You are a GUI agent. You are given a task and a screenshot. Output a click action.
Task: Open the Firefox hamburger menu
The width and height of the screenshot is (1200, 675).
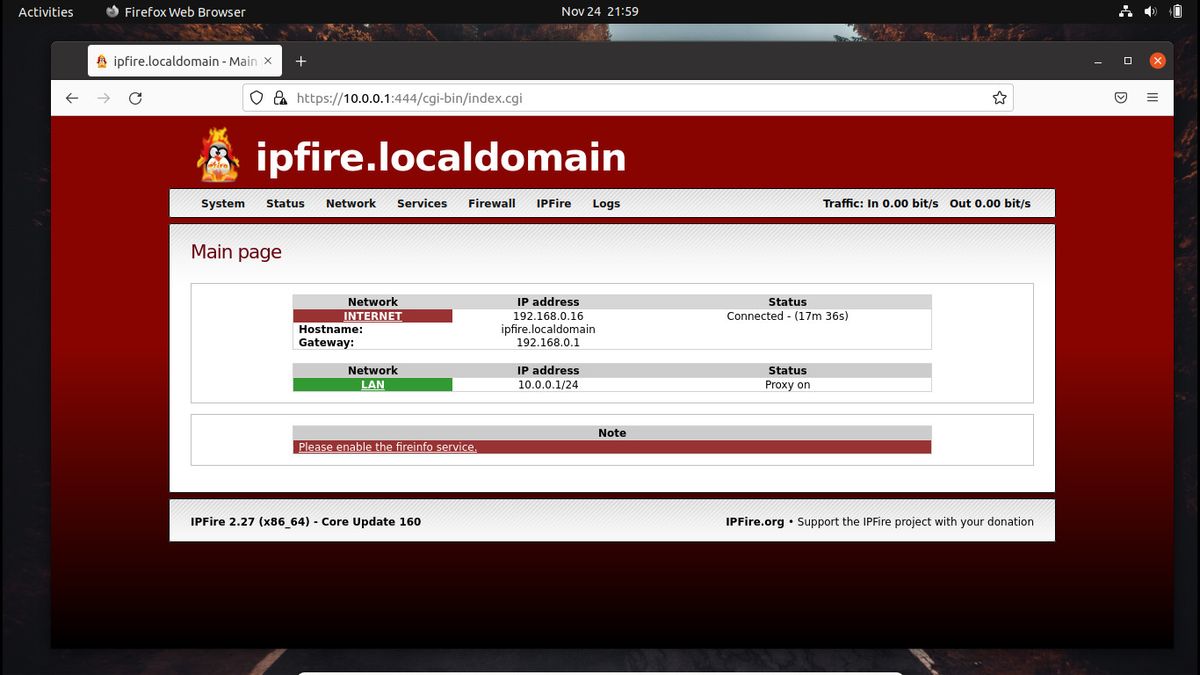[x=1152, y=97]
